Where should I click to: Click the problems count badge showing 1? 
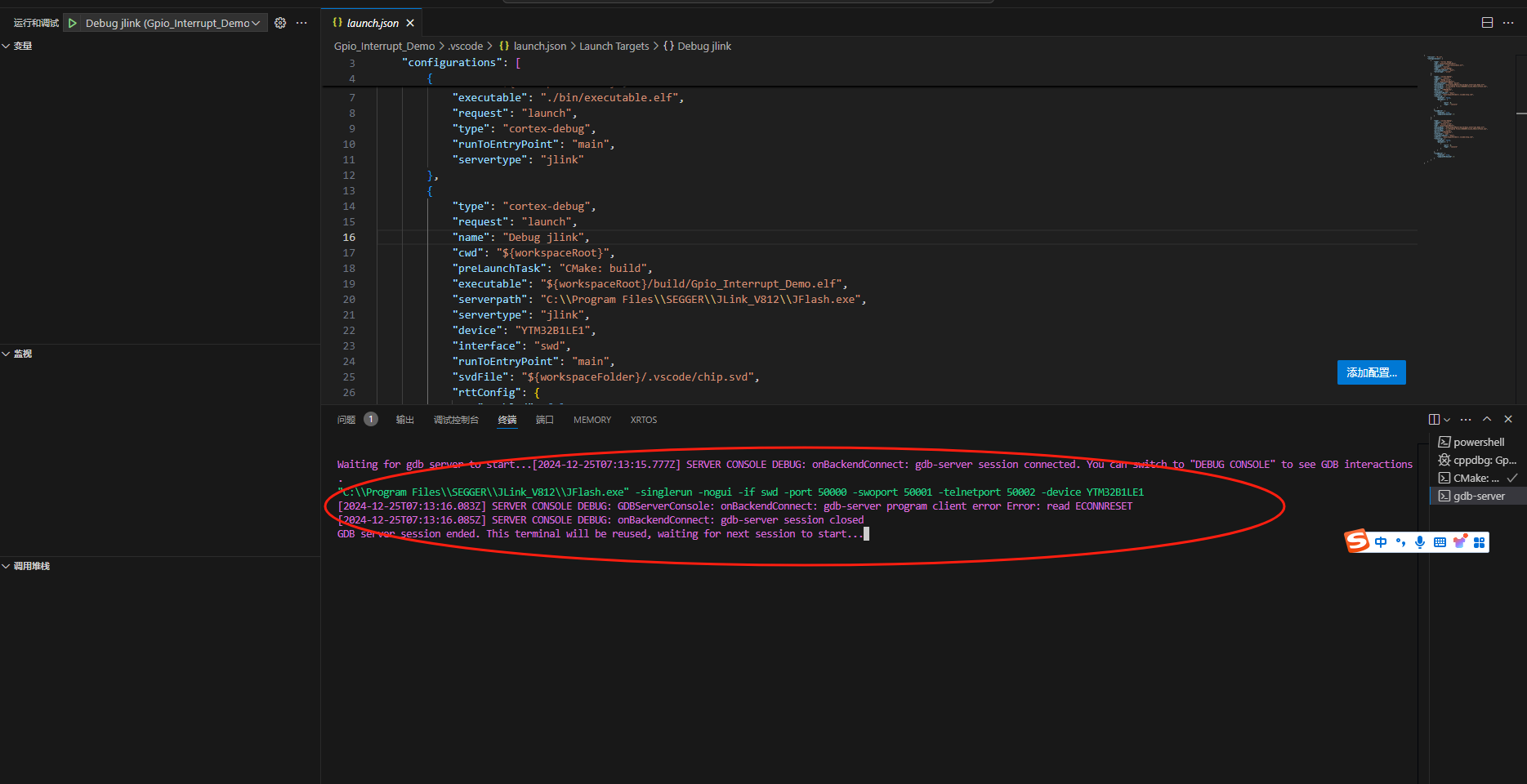tap(371, 419)
